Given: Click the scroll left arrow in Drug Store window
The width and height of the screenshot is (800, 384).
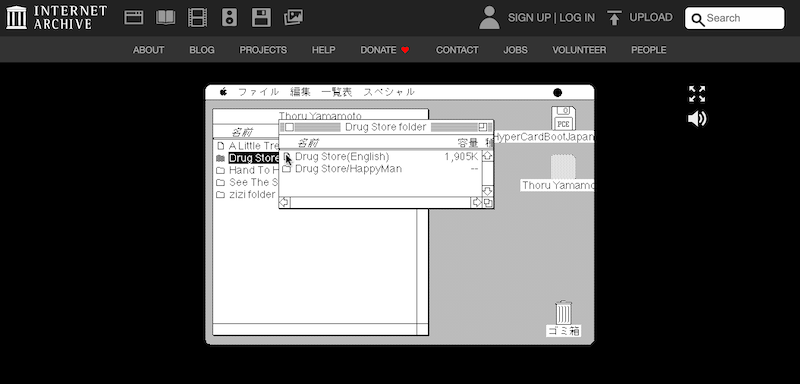Looking at the screenshot, I should [285, 202].
